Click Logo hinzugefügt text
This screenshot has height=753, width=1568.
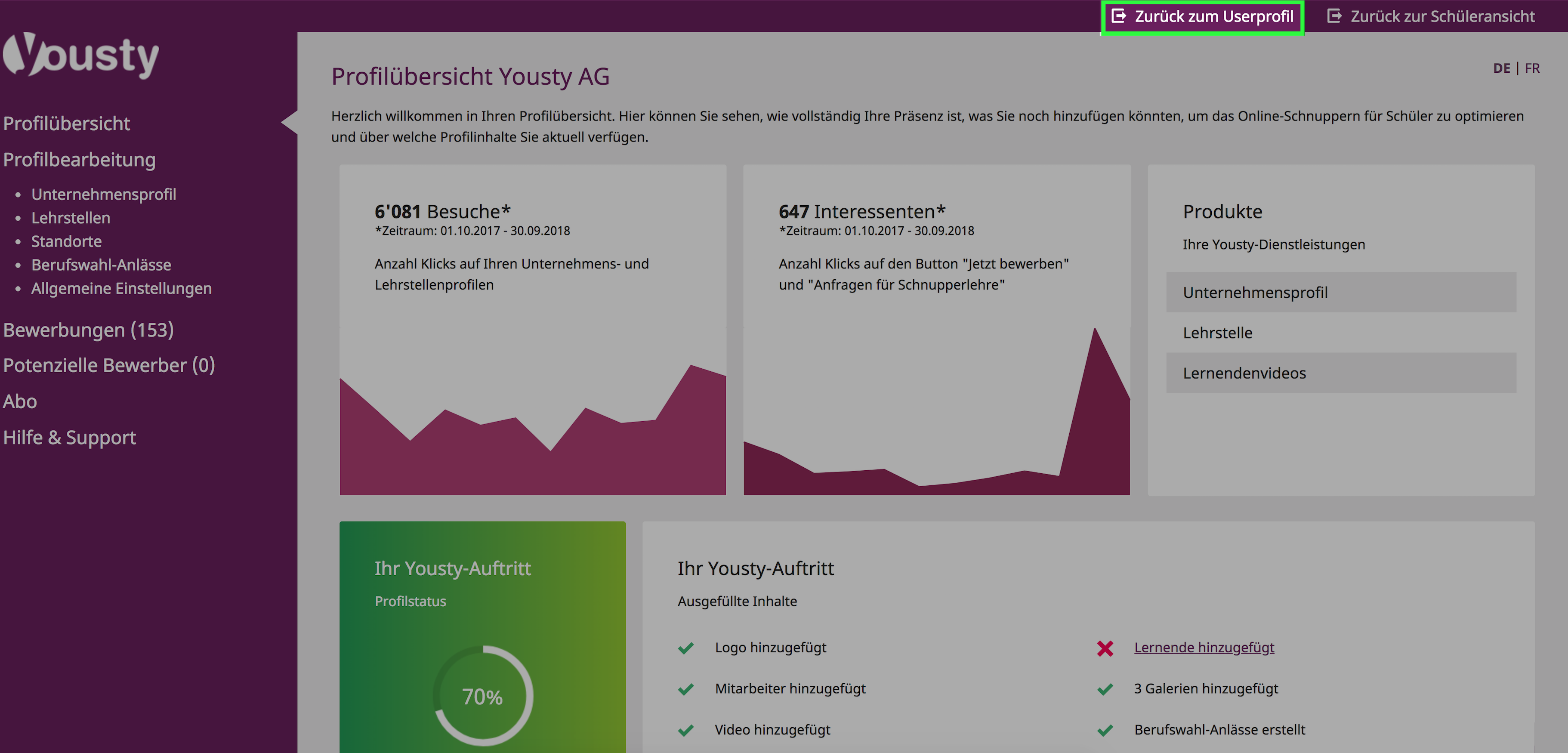coord(770,648)
